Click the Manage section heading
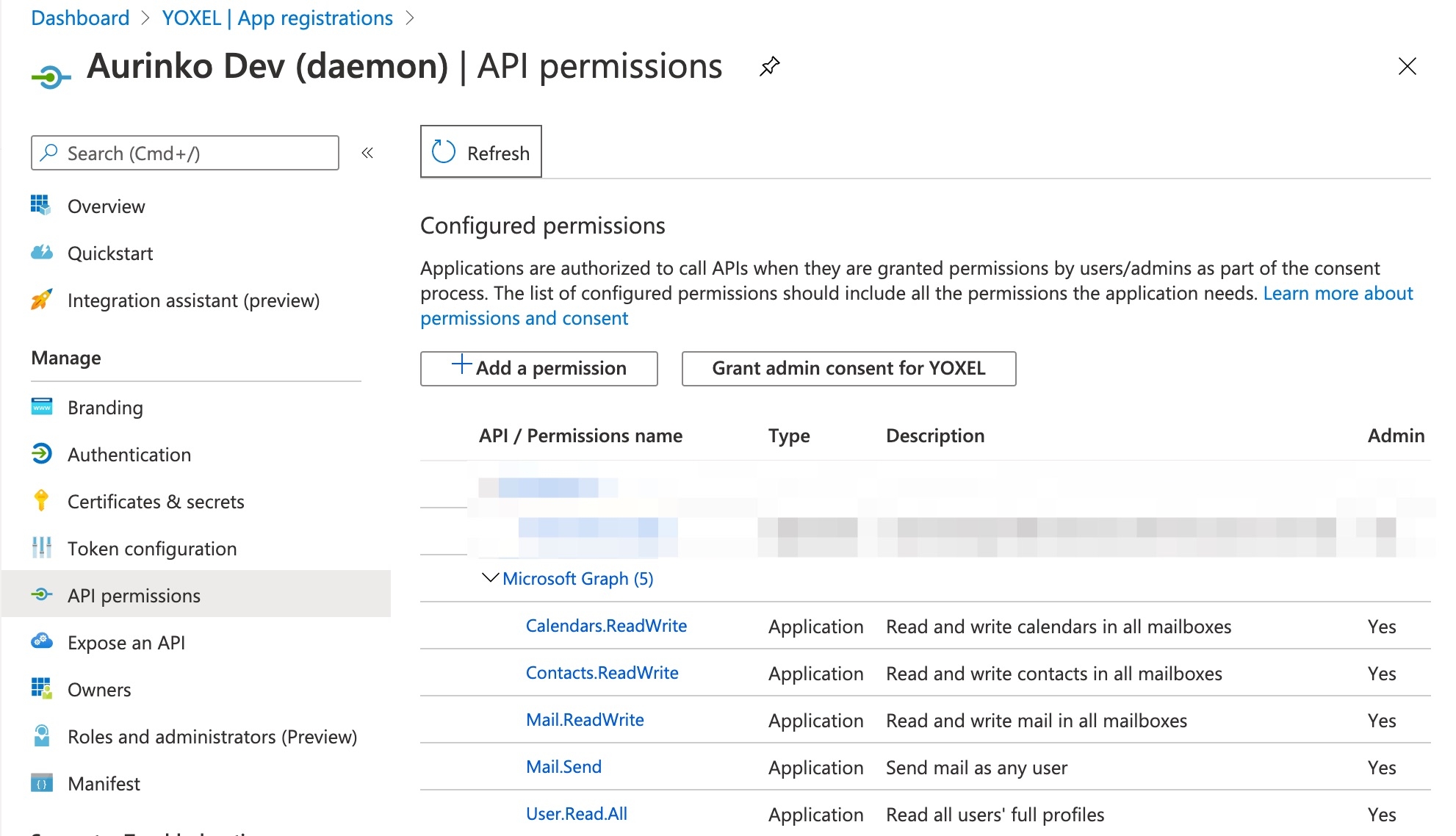 pyautogui.click(x=66, y=358)
